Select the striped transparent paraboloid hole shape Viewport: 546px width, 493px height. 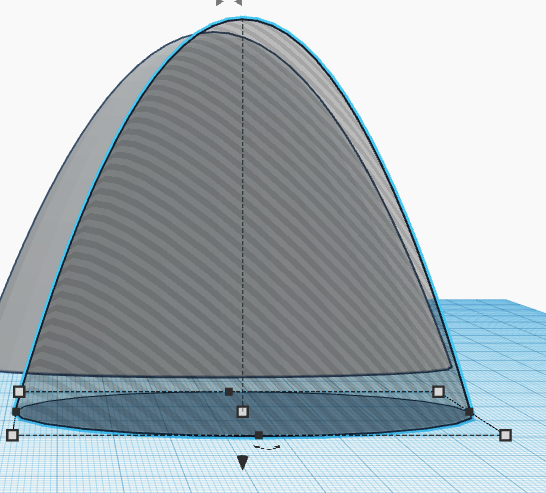(x=244, y=226)
